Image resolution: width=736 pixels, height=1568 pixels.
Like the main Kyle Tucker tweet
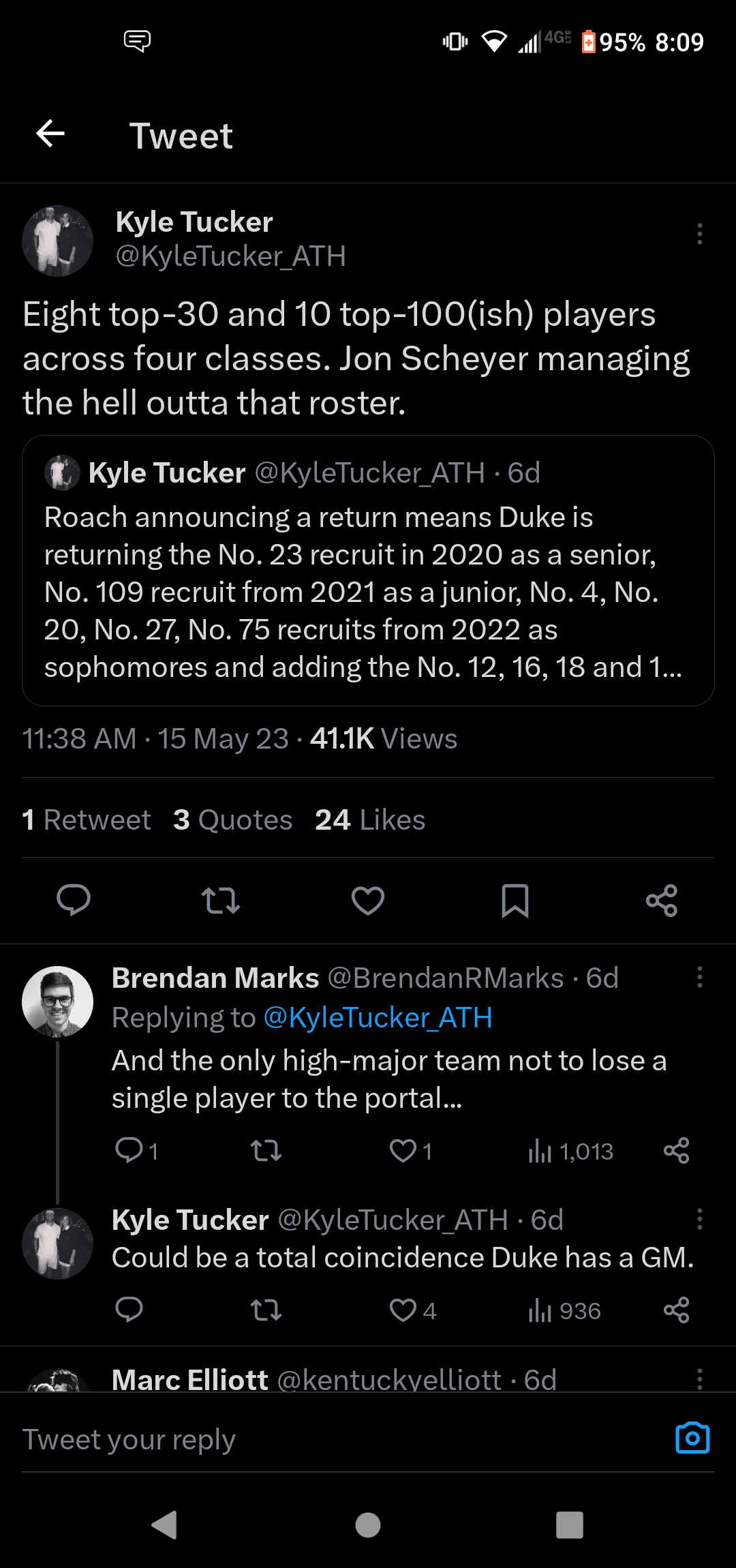coord(368,900)
